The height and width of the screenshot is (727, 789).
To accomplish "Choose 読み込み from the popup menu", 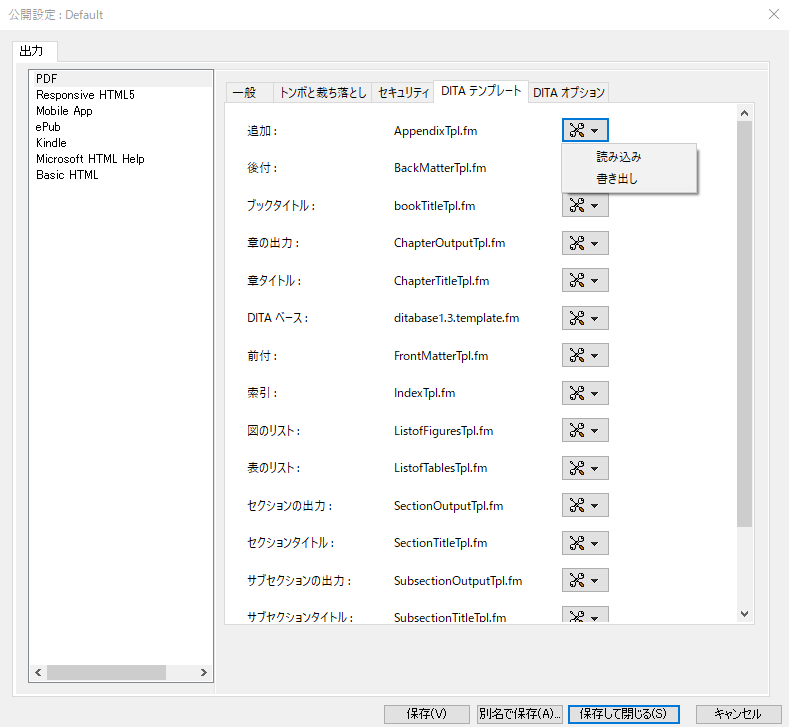I will [618, 157].
